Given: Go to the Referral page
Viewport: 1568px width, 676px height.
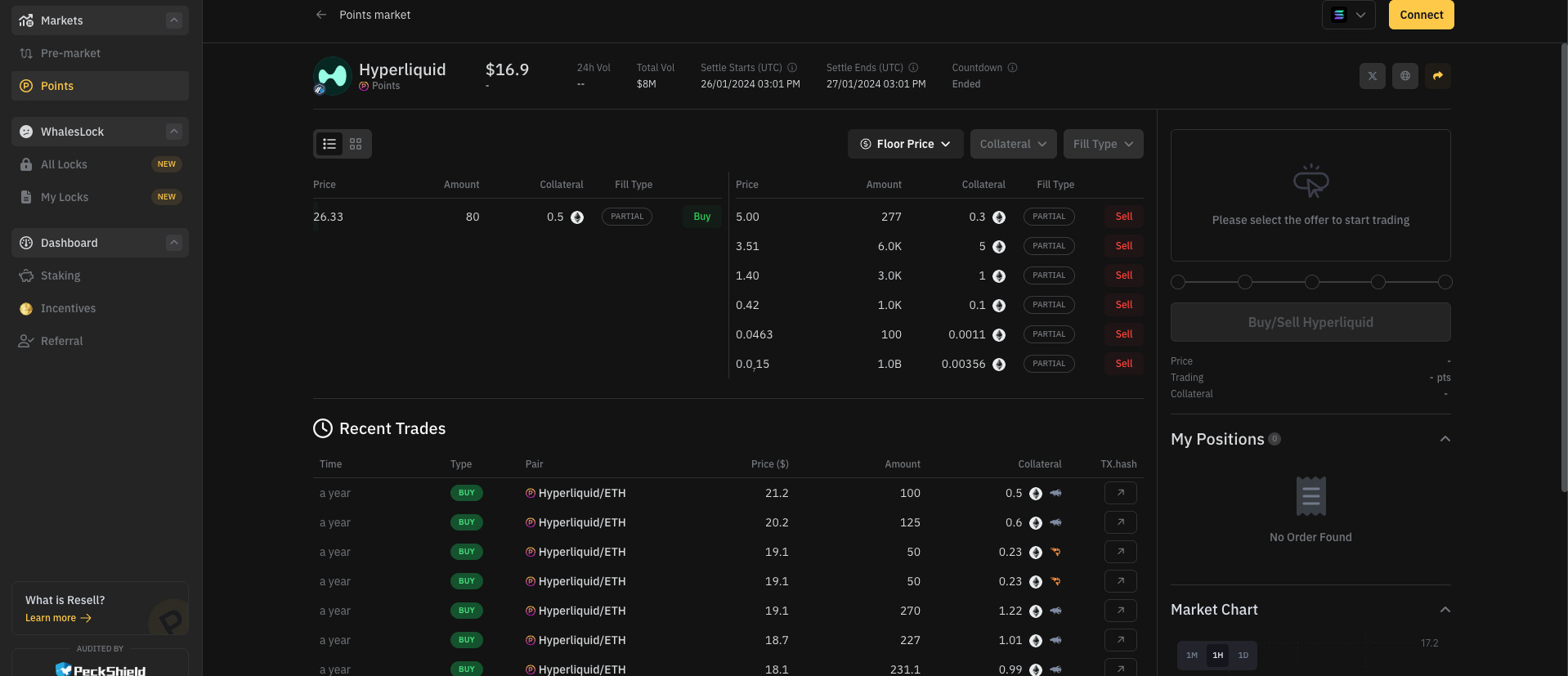Looking at the screenshot, I should pyautogui.click(x=100, y=341).
